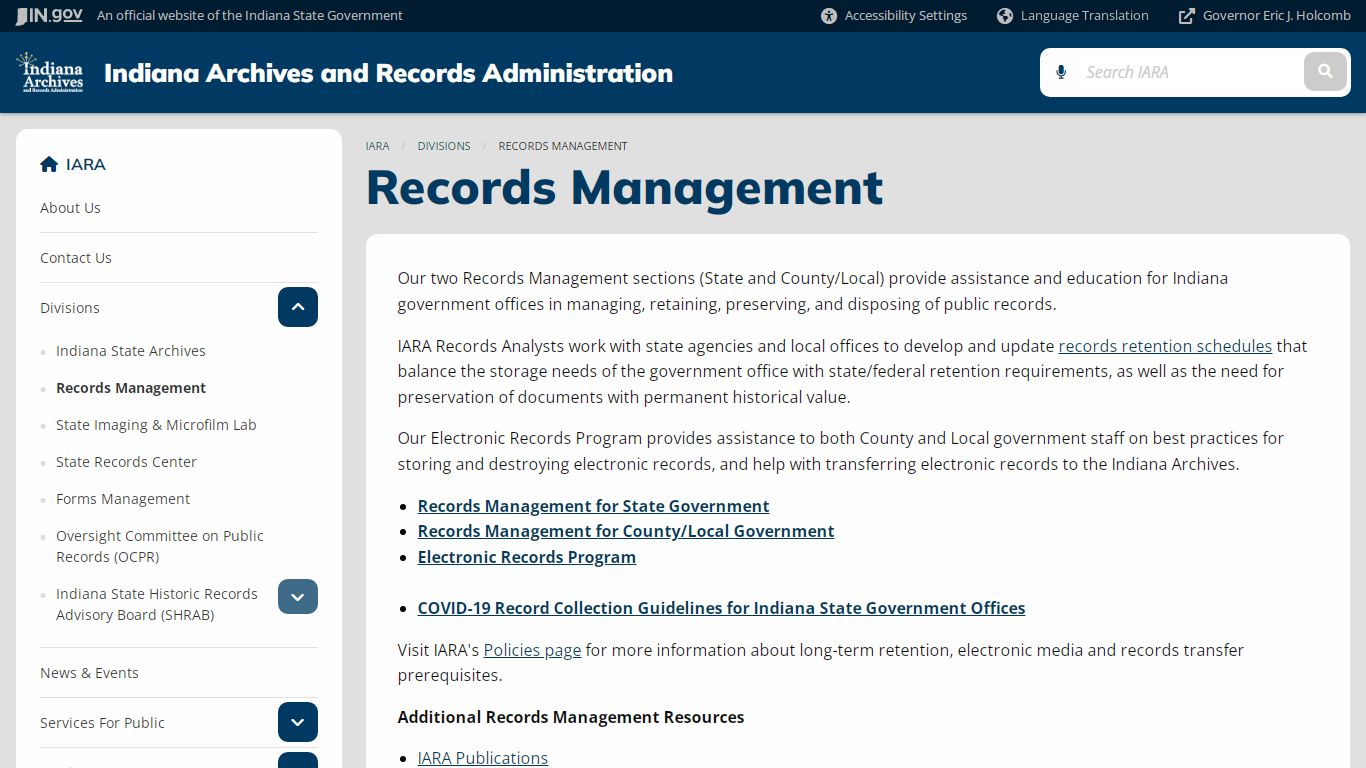Image resolution: width=1366 pixels, height=768 pixels.
Task: Click IARA breadcrumb link
Action: [x=378, y=146]
